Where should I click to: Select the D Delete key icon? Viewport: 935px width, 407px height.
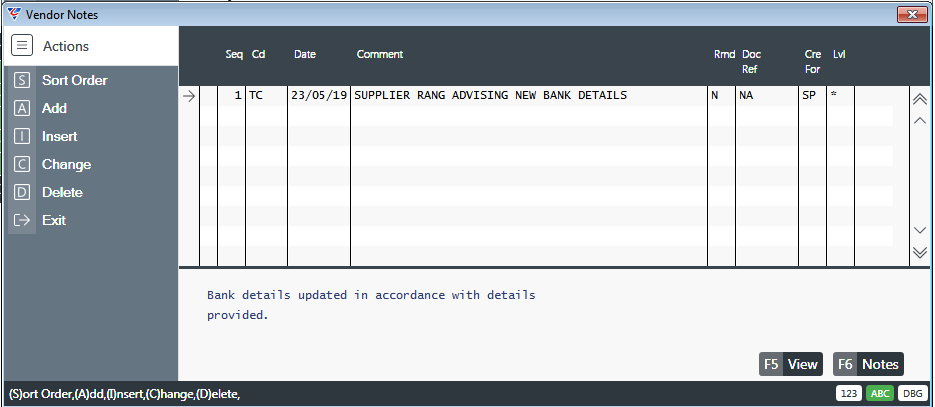click(x=22, y=192)
